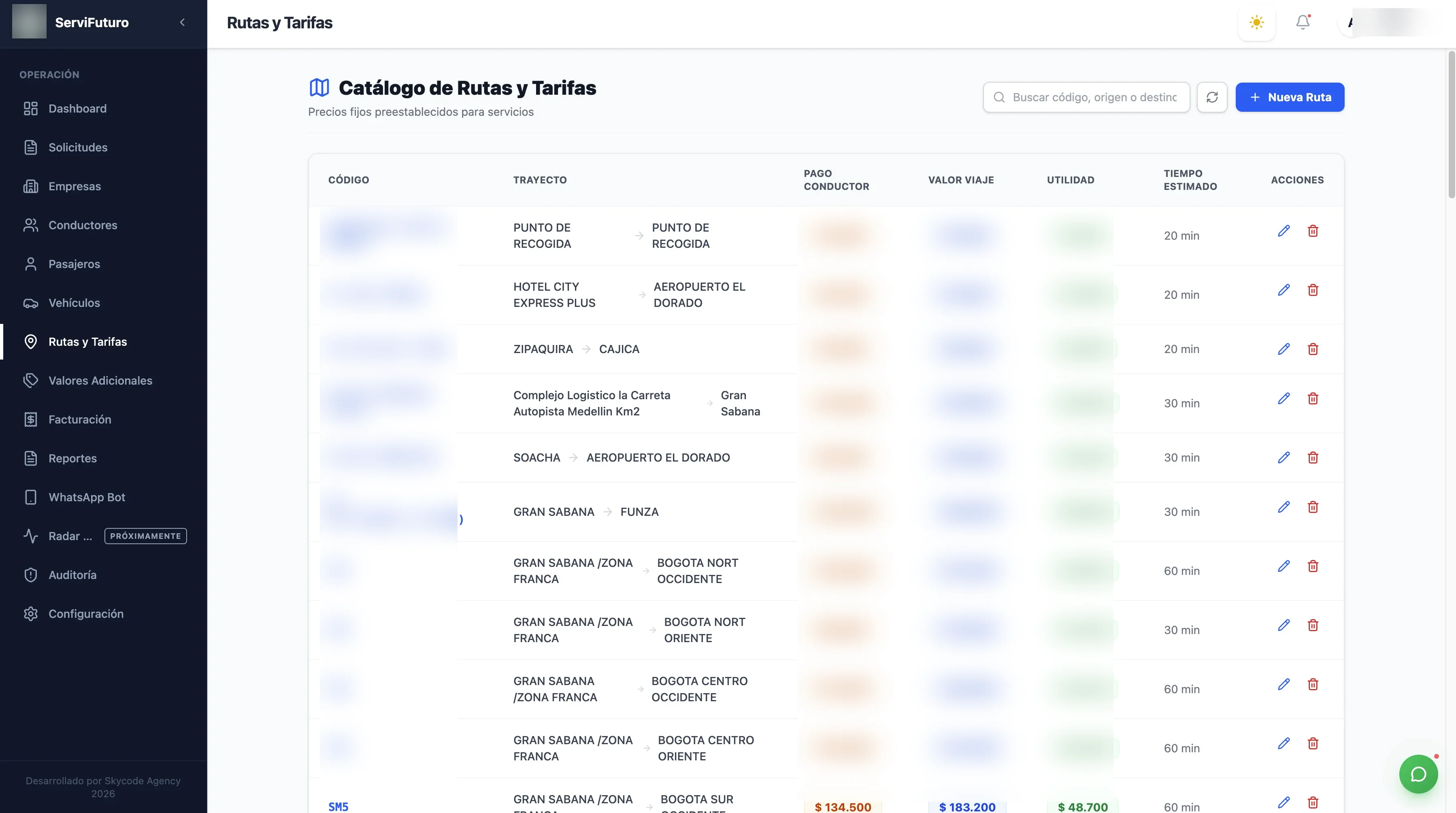Go to Solicitudes in the sidebar
Image resolution: width=1456 pixels, height=813 pixels.
pos(104,147)
